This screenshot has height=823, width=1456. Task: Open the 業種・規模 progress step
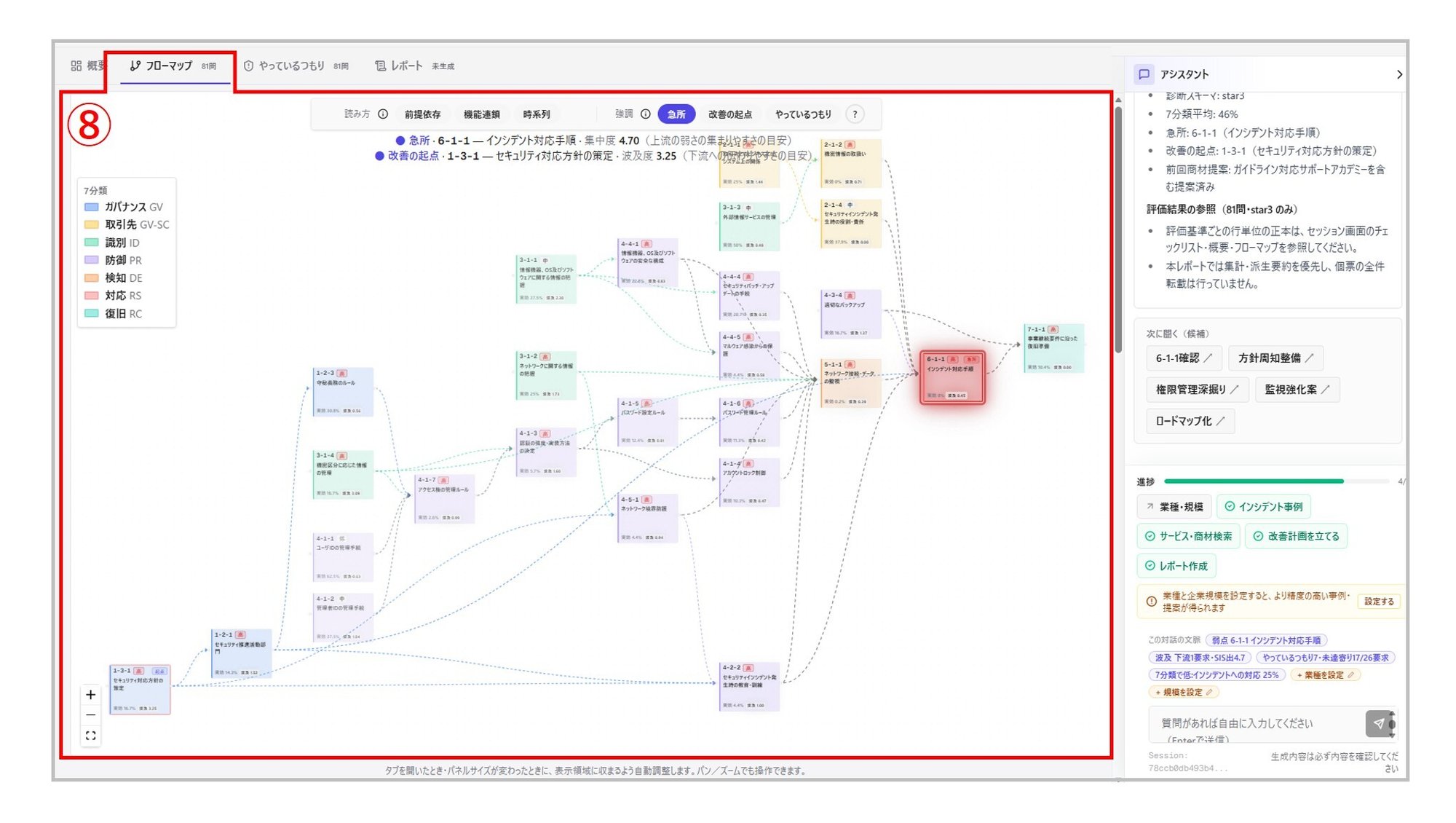(x=1174, y=507)
